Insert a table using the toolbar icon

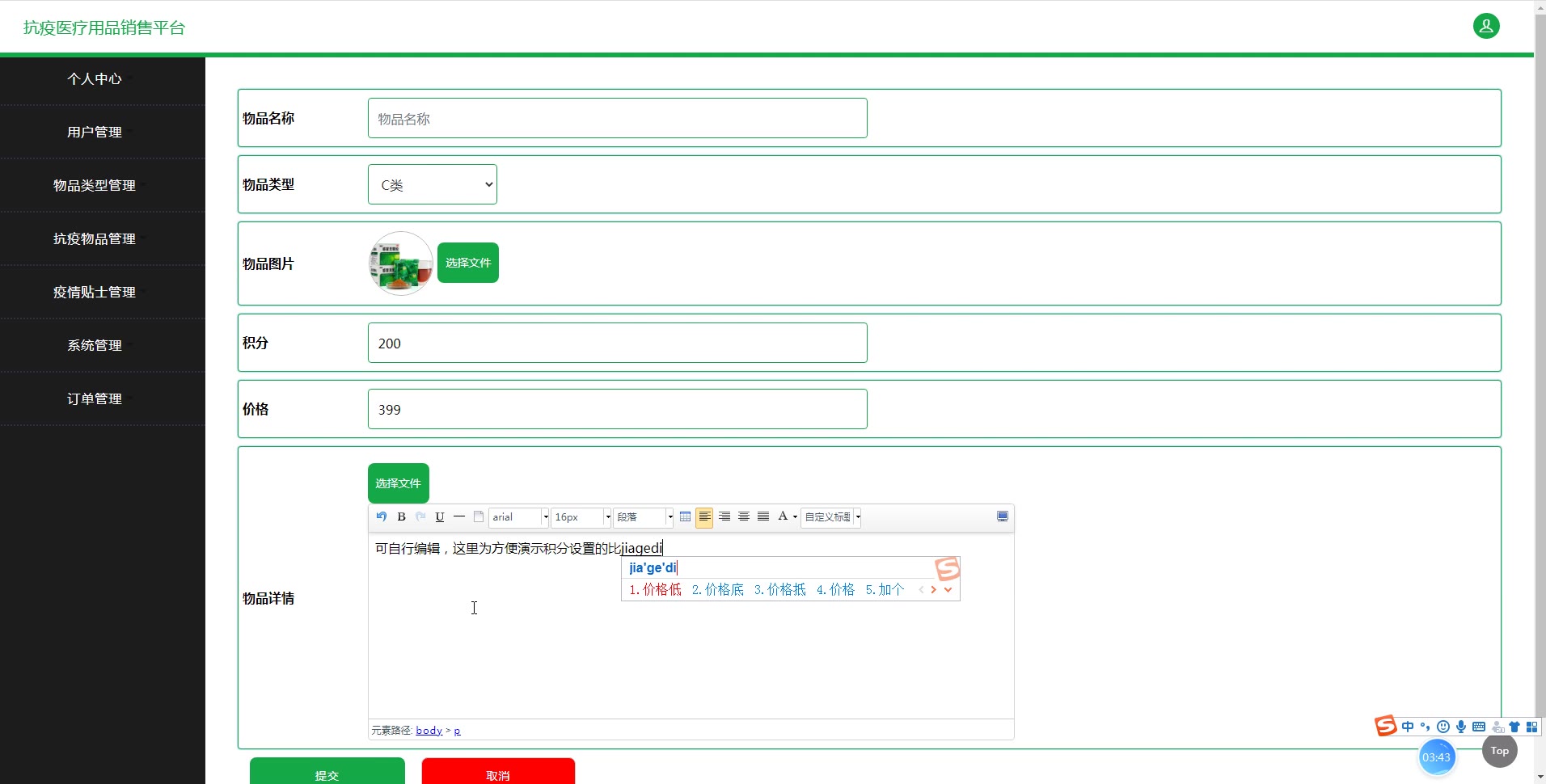tap(685, 516)
